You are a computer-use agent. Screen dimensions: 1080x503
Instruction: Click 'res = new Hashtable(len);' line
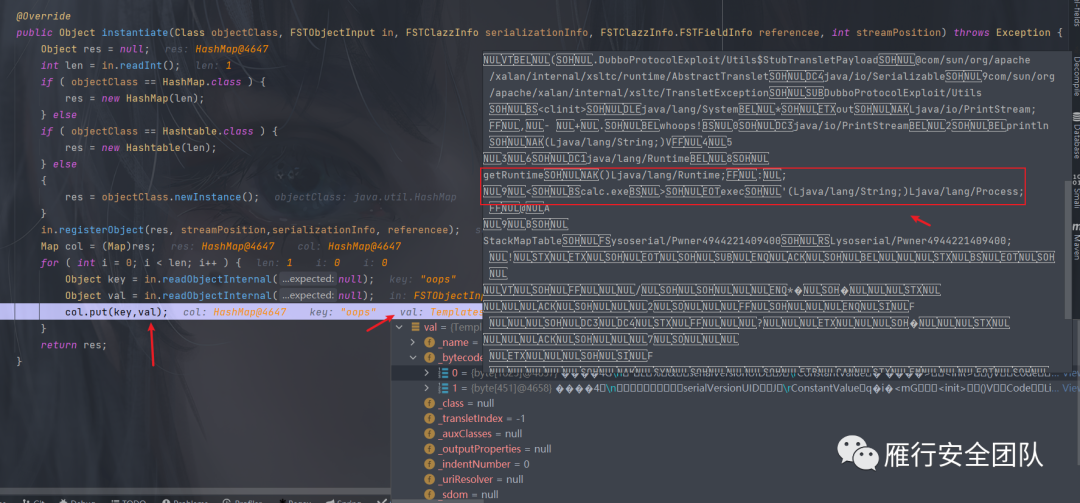(x=141, y=147)
